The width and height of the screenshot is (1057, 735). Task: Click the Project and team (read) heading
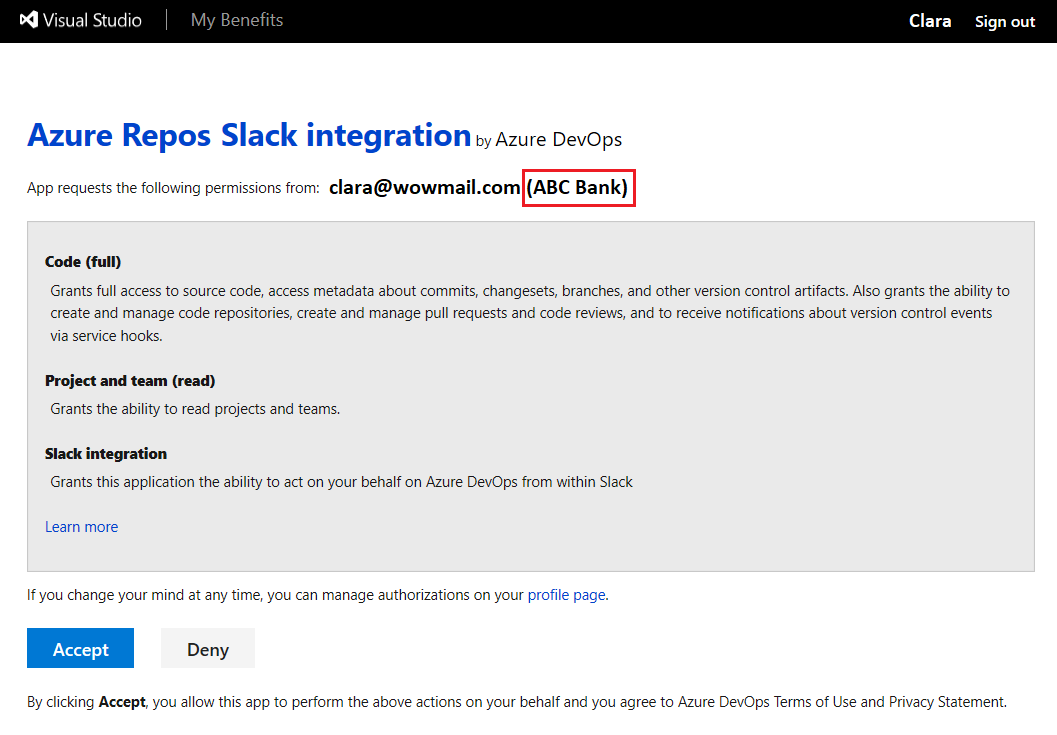[x=130, y=380]
